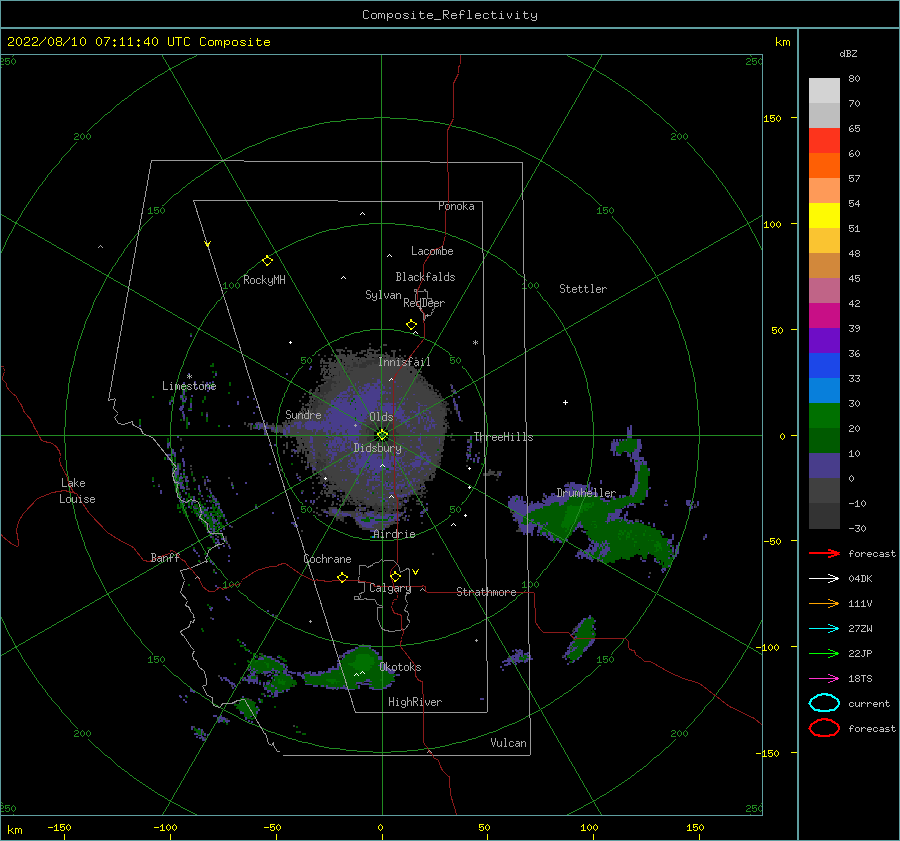
Task: Click the yellow diamond marker near RockyMH
Action: 267,261
